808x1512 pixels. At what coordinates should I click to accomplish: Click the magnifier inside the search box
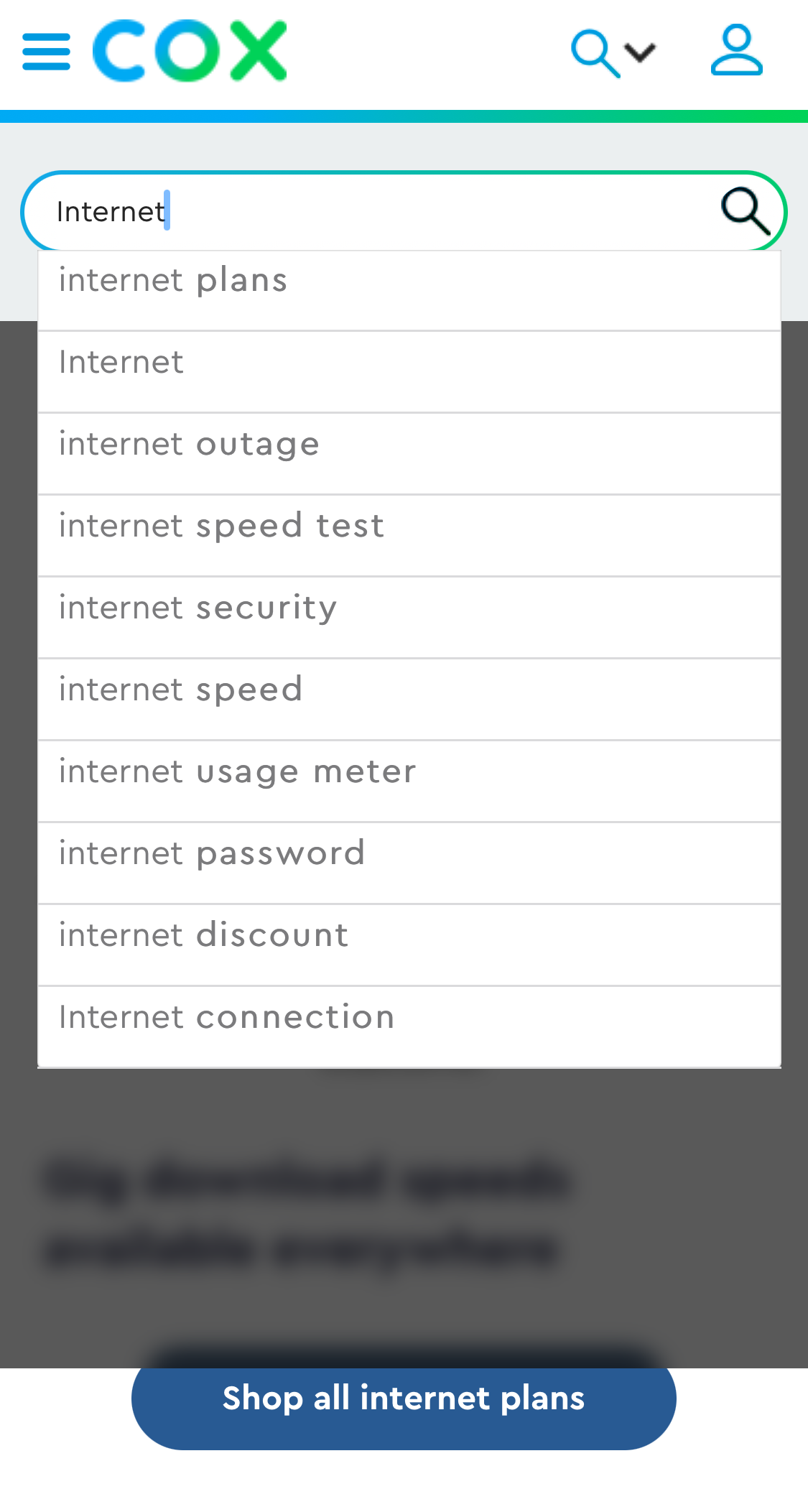click(745, 210)
